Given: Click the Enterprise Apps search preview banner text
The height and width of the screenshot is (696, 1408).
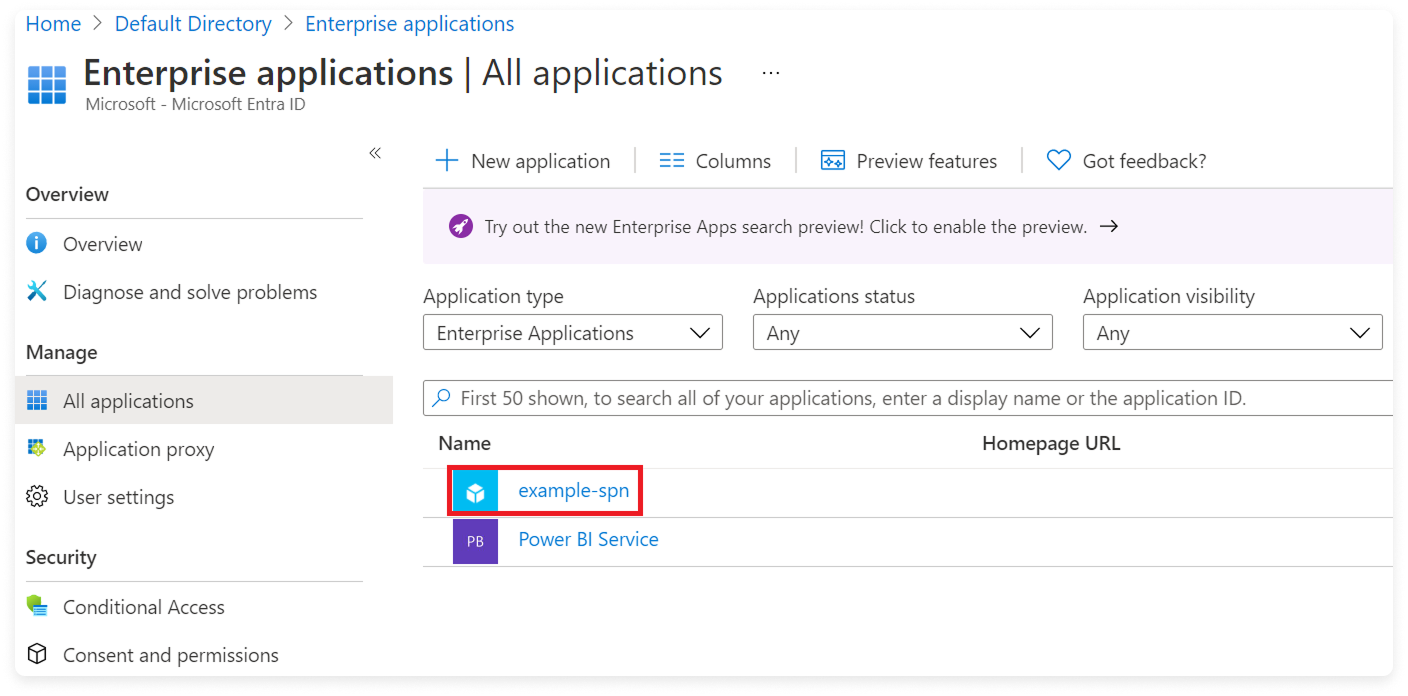Looking at the screenshot, I should point(786,227).
